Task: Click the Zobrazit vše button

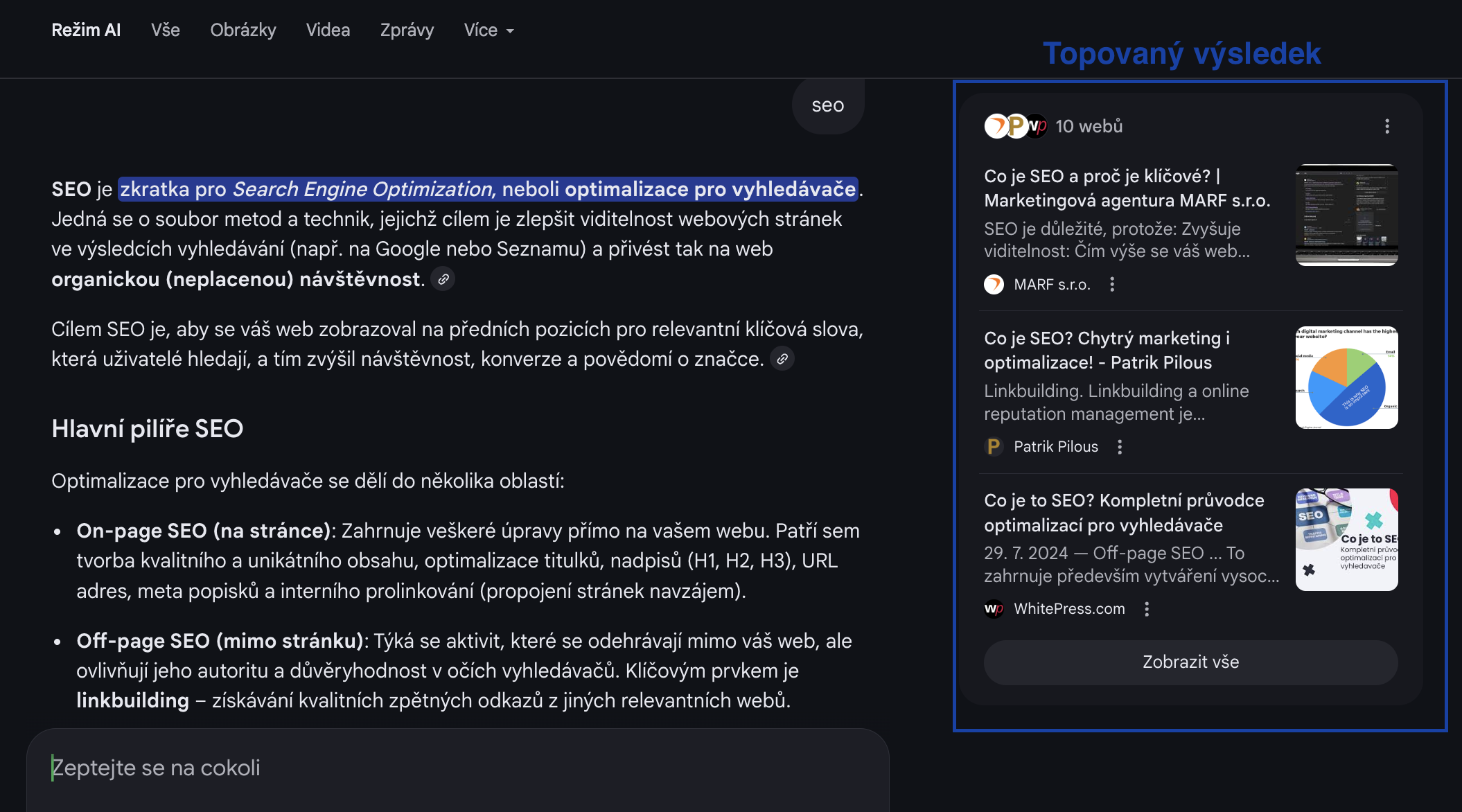Action: pyautogui.click(x=1190, y=662)
